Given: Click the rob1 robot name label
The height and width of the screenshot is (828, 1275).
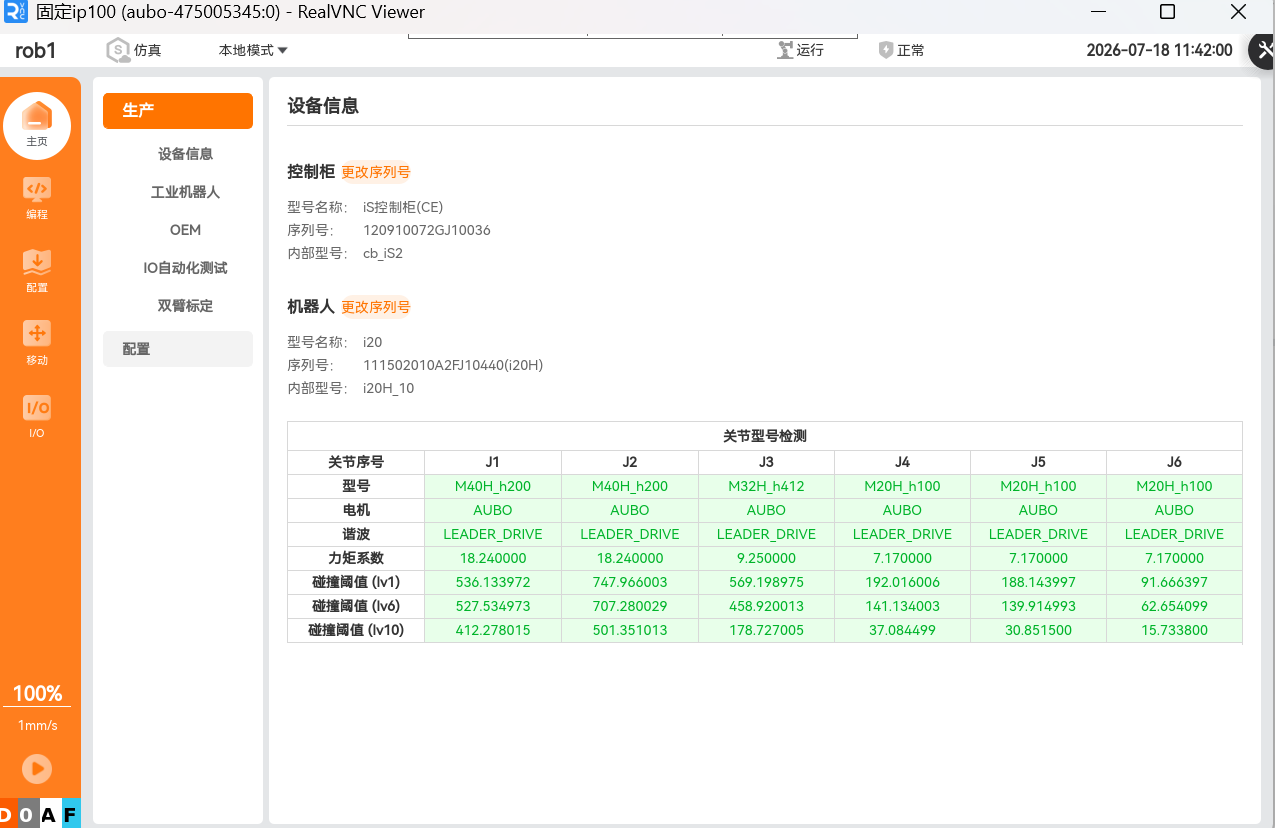Looking at the screenshot, I should click(x=36, y=50).
